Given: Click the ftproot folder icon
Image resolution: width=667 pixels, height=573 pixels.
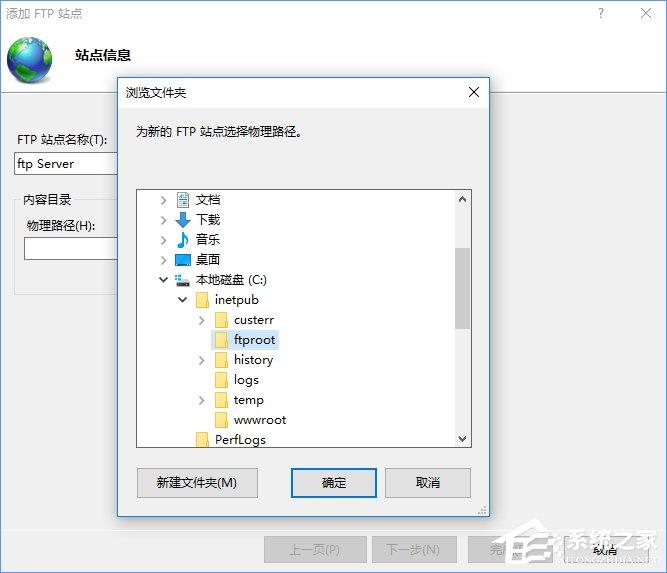Looking at the screenshot, I should (221, 340).
